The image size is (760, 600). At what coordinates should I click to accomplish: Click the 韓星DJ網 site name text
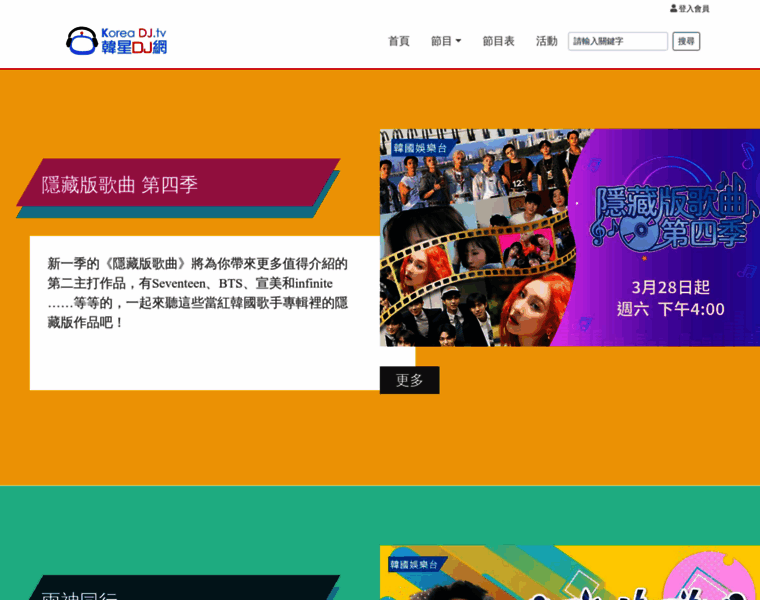(134, 47)
